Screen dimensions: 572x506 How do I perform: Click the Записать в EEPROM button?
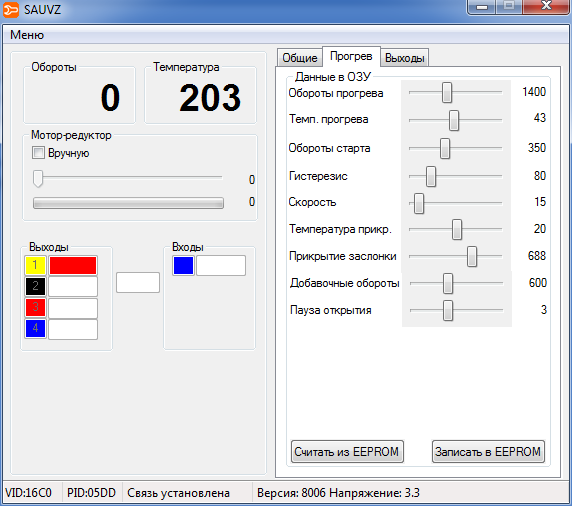(x=488, y=452)
